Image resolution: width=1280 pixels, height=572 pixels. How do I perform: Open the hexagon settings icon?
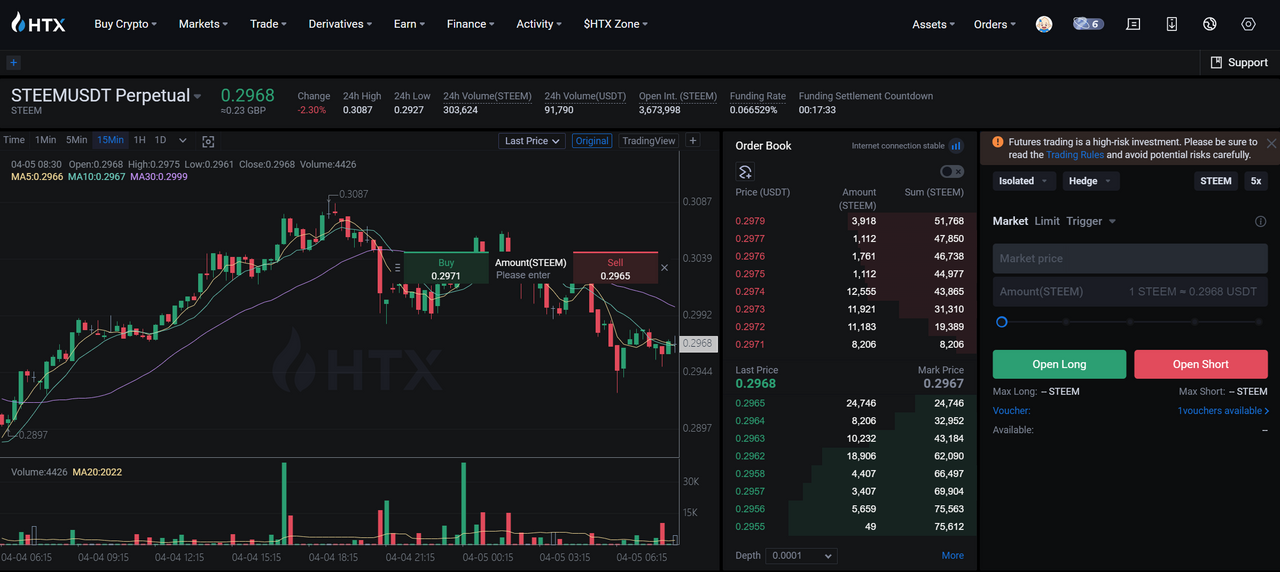(1248, 24)
